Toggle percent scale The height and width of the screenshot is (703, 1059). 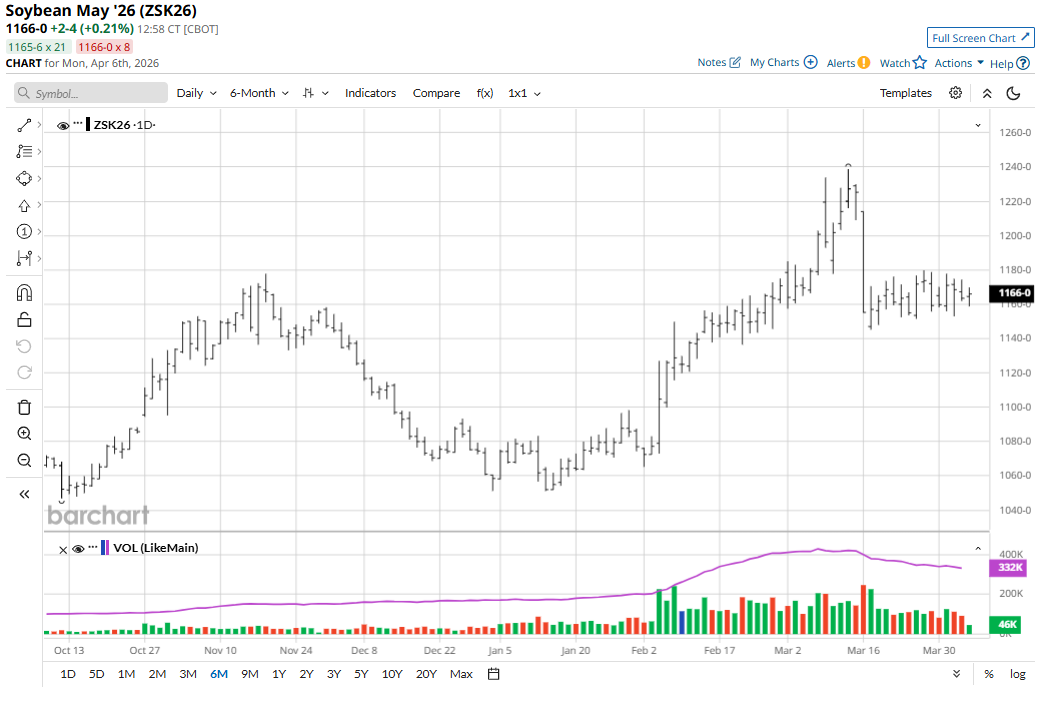point(989,674)
